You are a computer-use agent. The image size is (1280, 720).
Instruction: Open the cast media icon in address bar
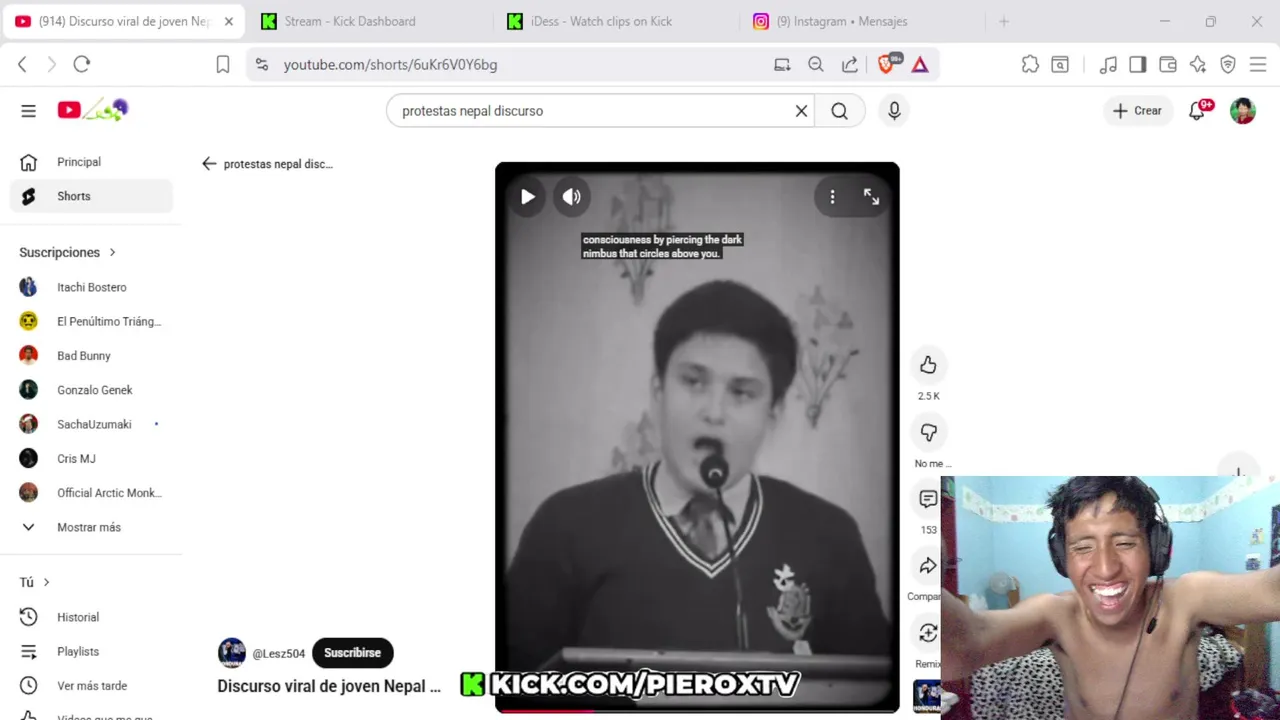click(x=782, y=64)
